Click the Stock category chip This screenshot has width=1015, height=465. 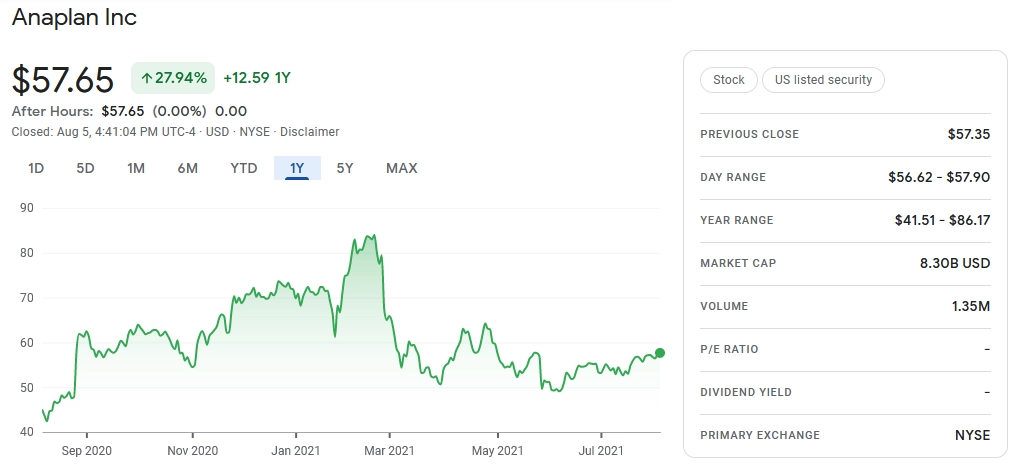[x=729, y=80]
